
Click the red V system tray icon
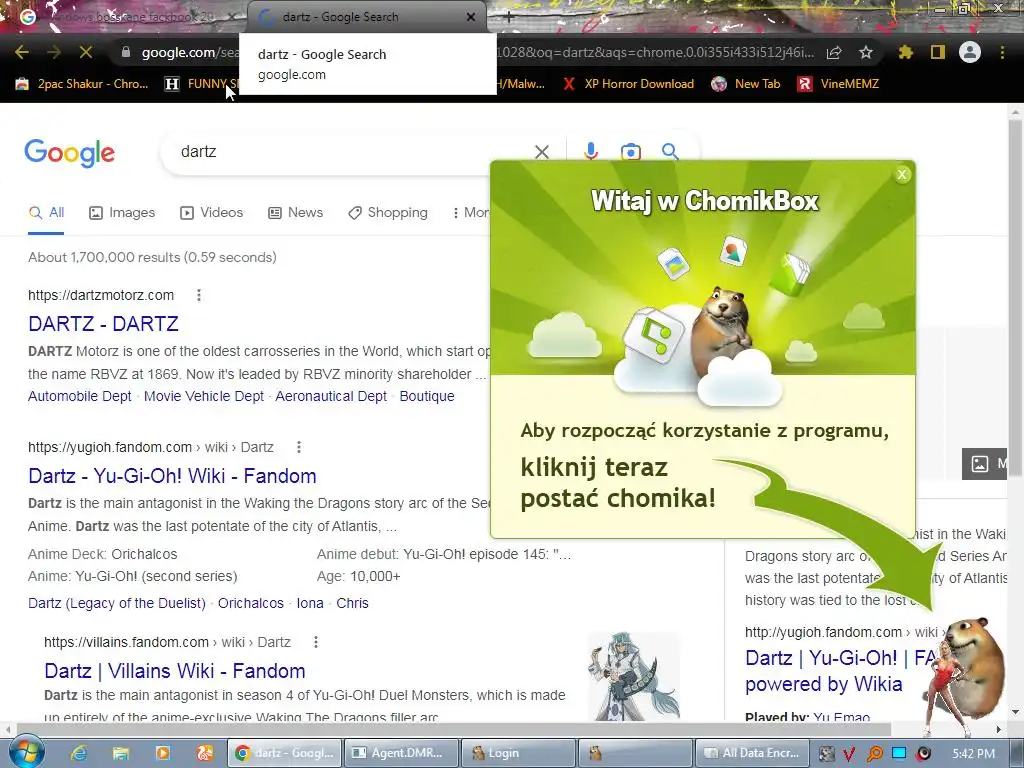point(849,754)
